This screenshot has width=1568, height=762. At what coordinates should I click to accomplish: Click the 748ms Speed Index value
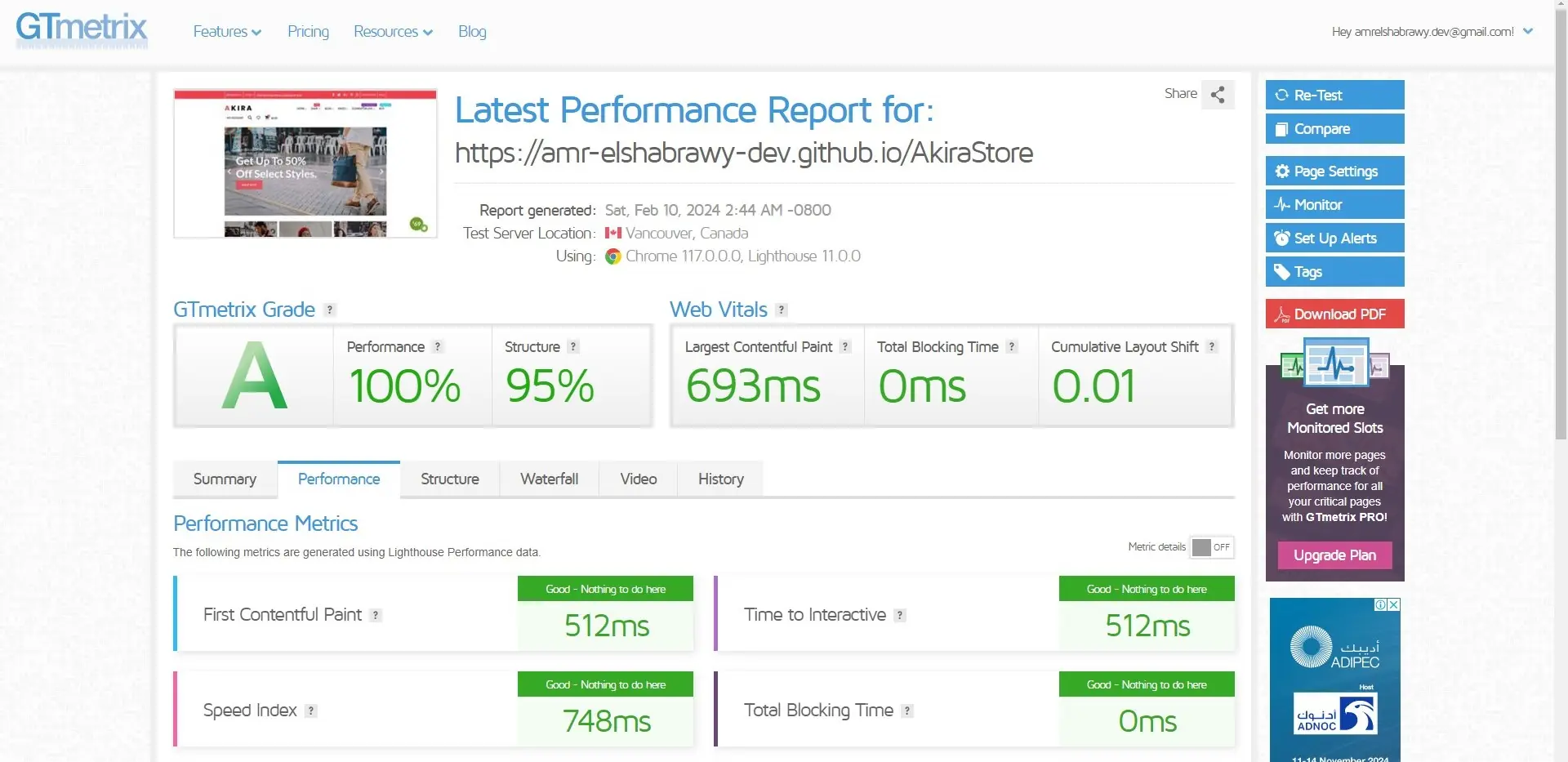607,721
